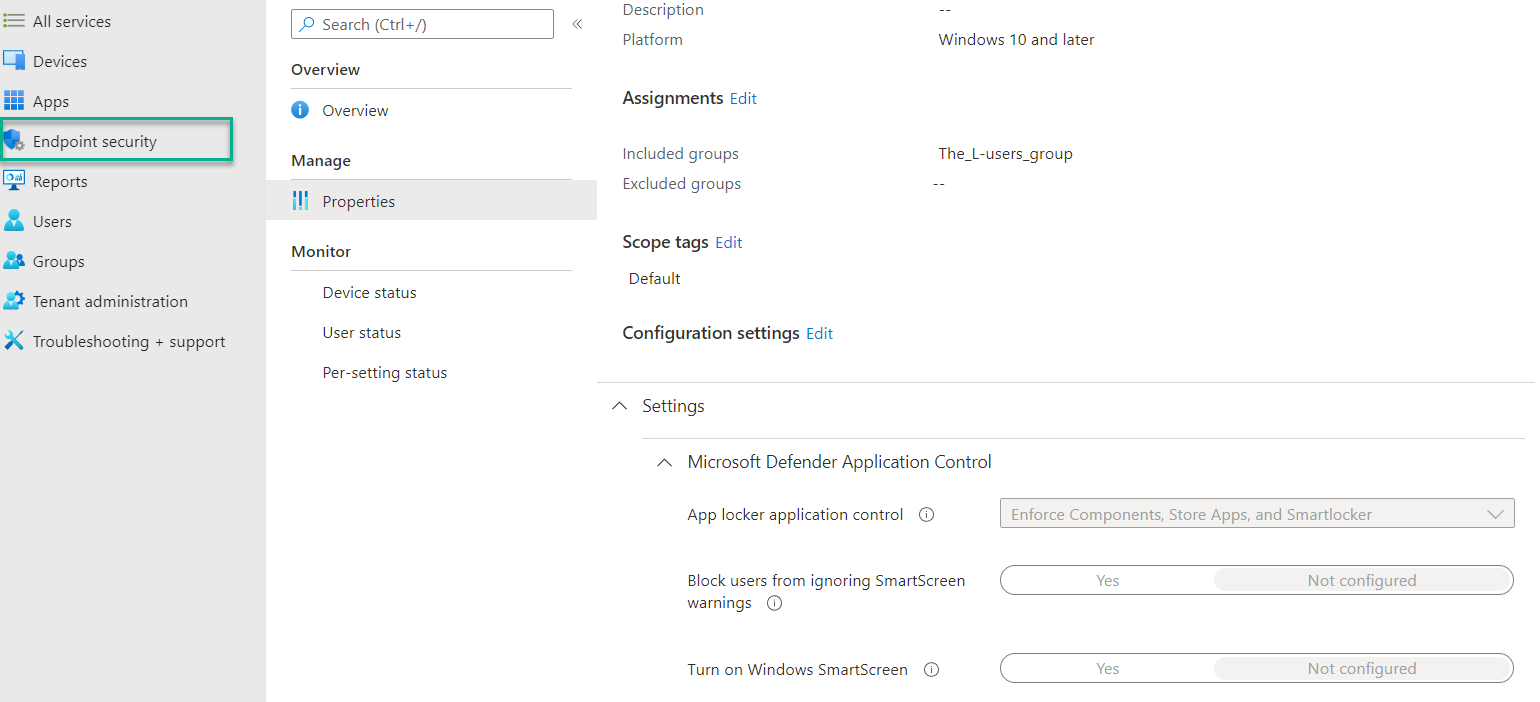Open Tenant administration in left navigation
The height and width of the screenshot is (702, 1540).
tap(110, 301)
